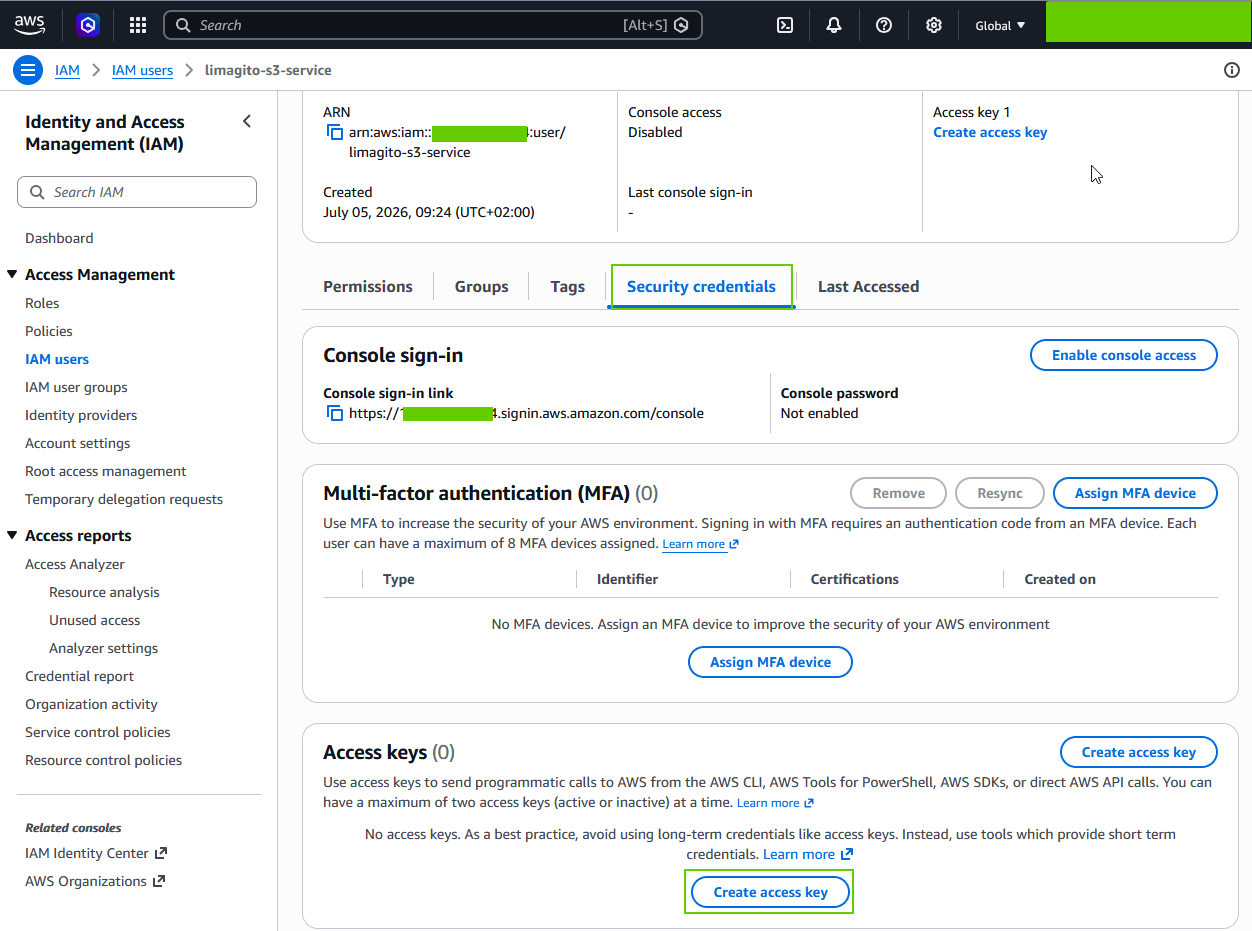The image size is (1252, 931).
Task: Open Learn more link about short term credentials
Action: [808, 854]
